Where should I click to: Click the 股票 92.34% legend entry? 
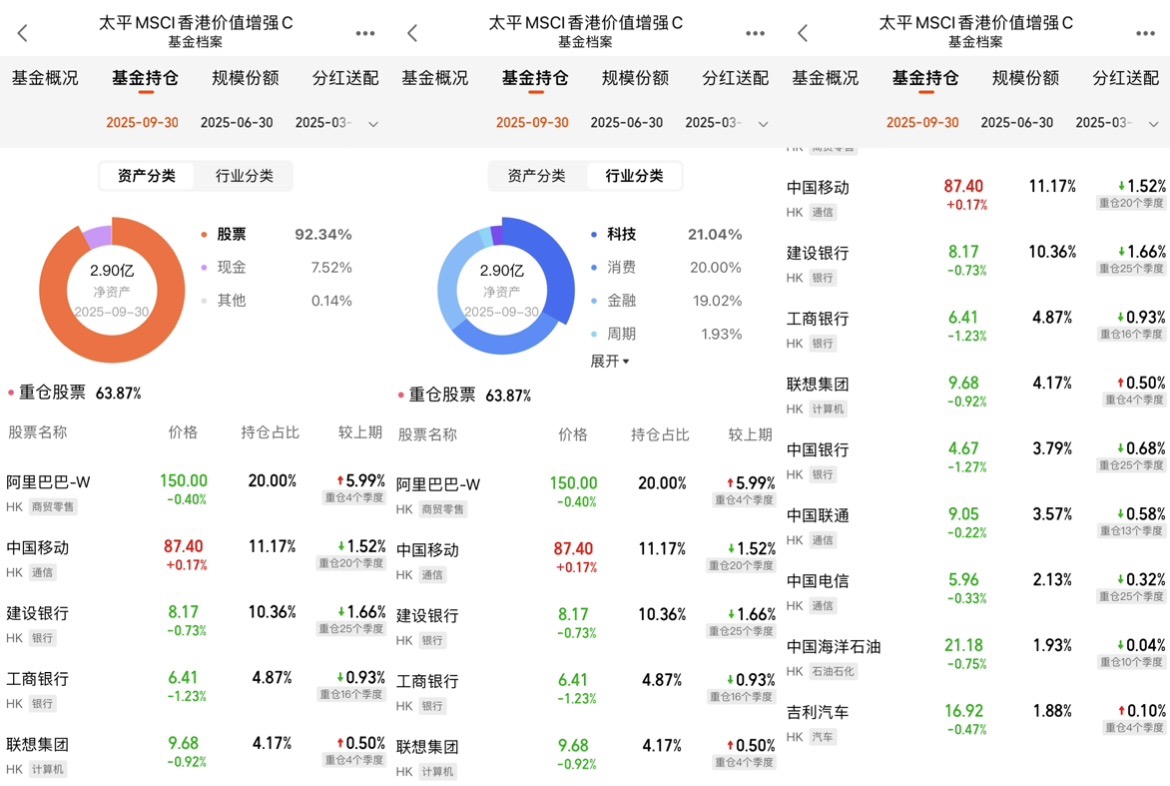tap(276, 234)
